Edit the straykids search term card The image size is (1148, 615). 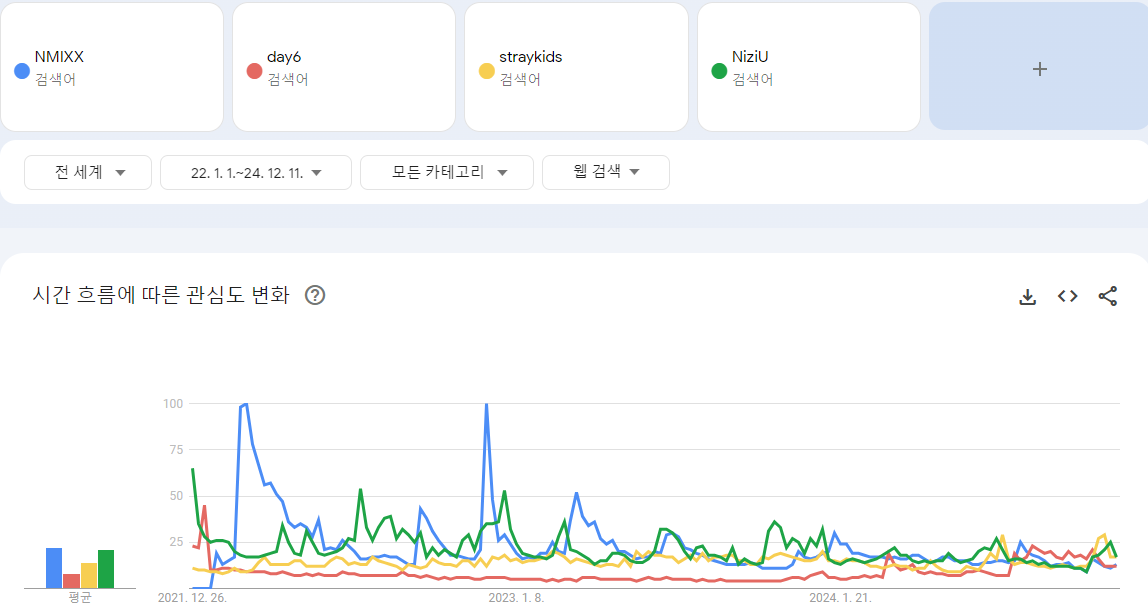point(576,67)
